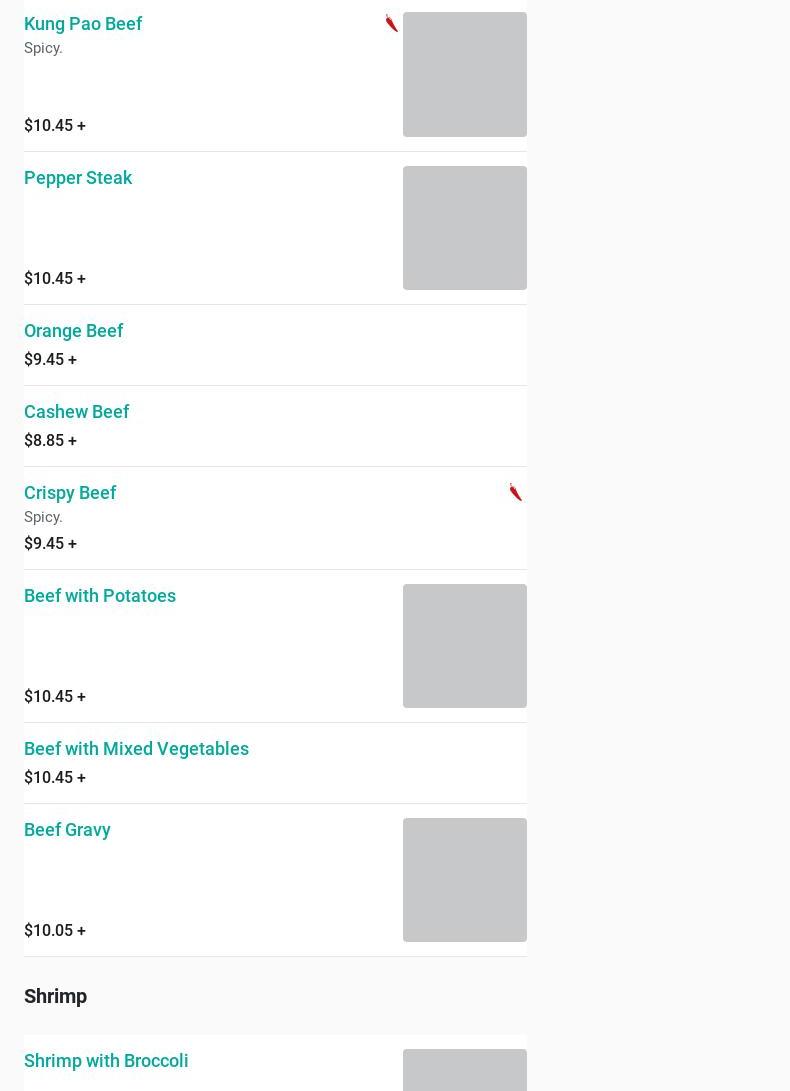This screenshot has height=1091, width=790.
Task: Click the Kung Pao Beef photo thumbnail
Action: (x=464, y=74)
